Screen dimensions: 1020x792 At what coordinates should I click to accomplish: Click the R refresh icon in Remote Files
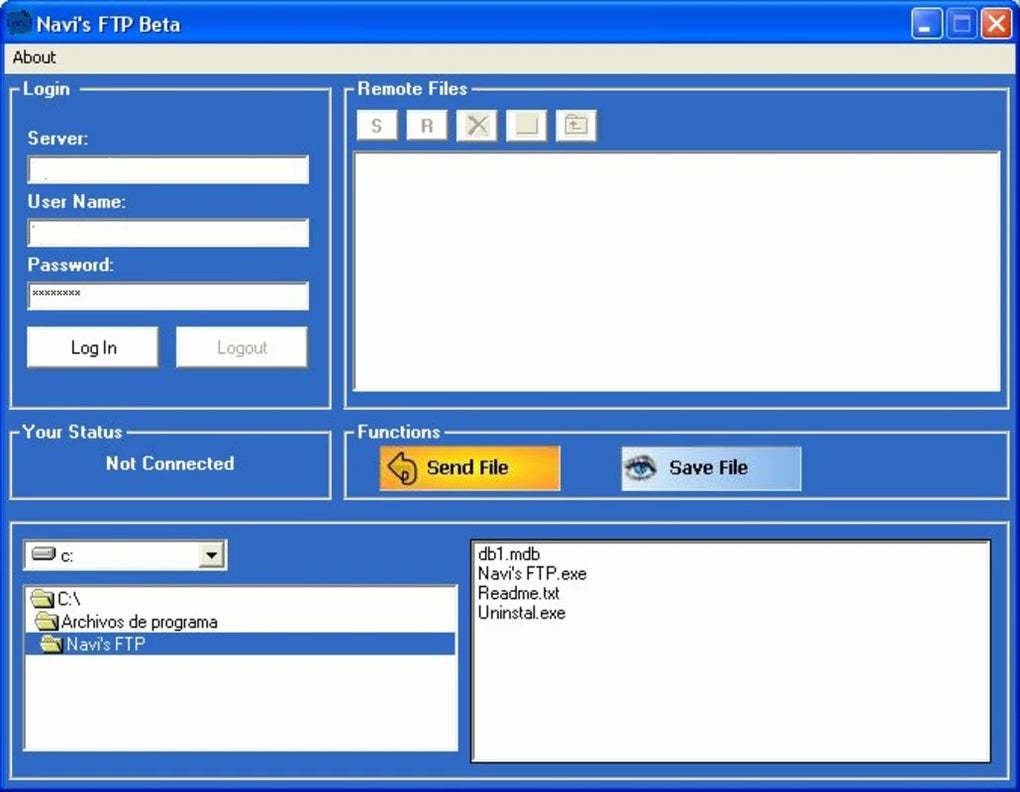pyautogui.click(x=426, y=124)
